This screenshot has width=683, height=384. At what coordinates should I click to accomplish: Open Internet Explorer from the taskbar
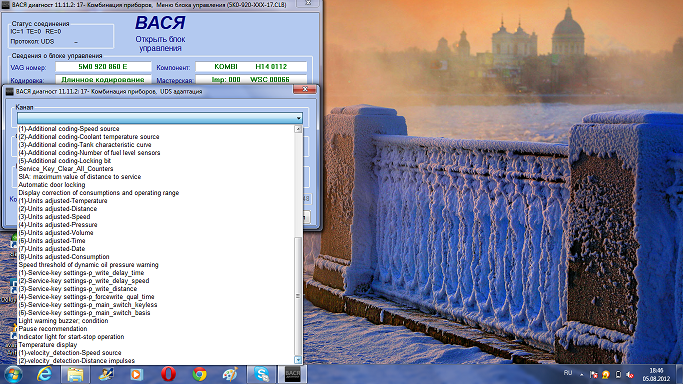[x=44, y=374]
